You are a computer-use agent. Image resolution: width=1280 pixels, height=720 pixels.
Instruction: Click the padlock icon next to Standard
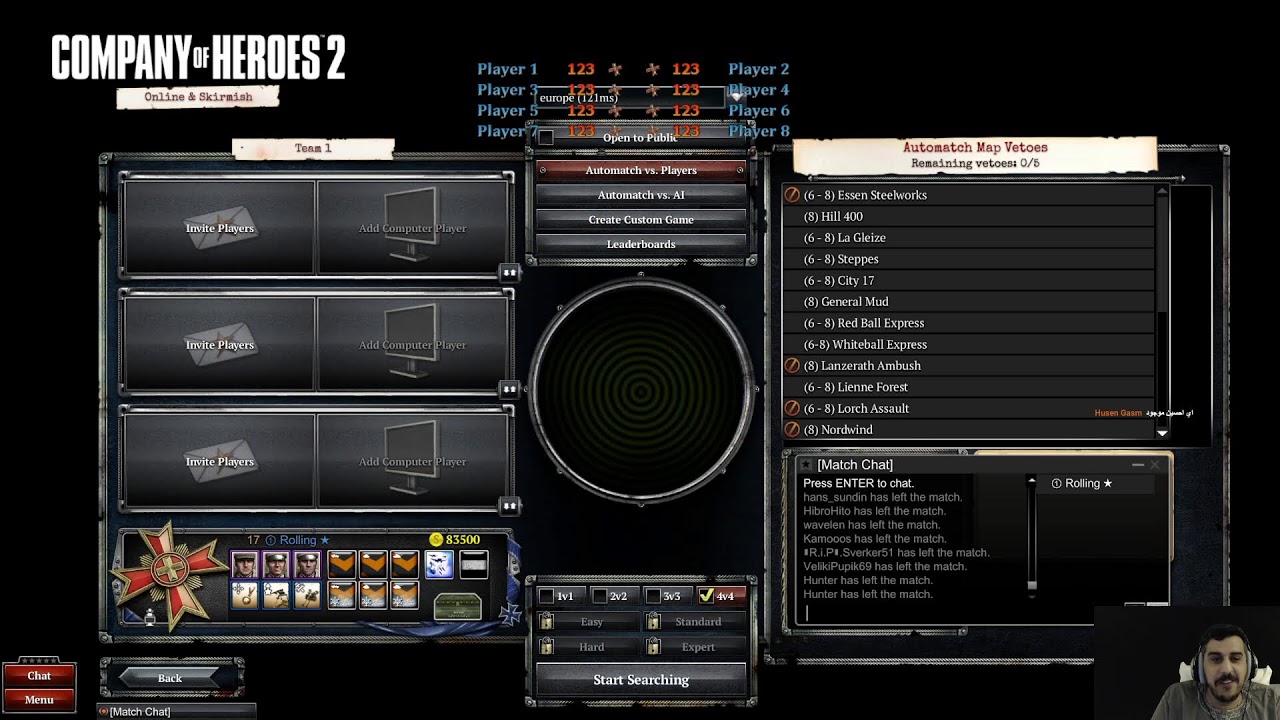pos(653,621)
